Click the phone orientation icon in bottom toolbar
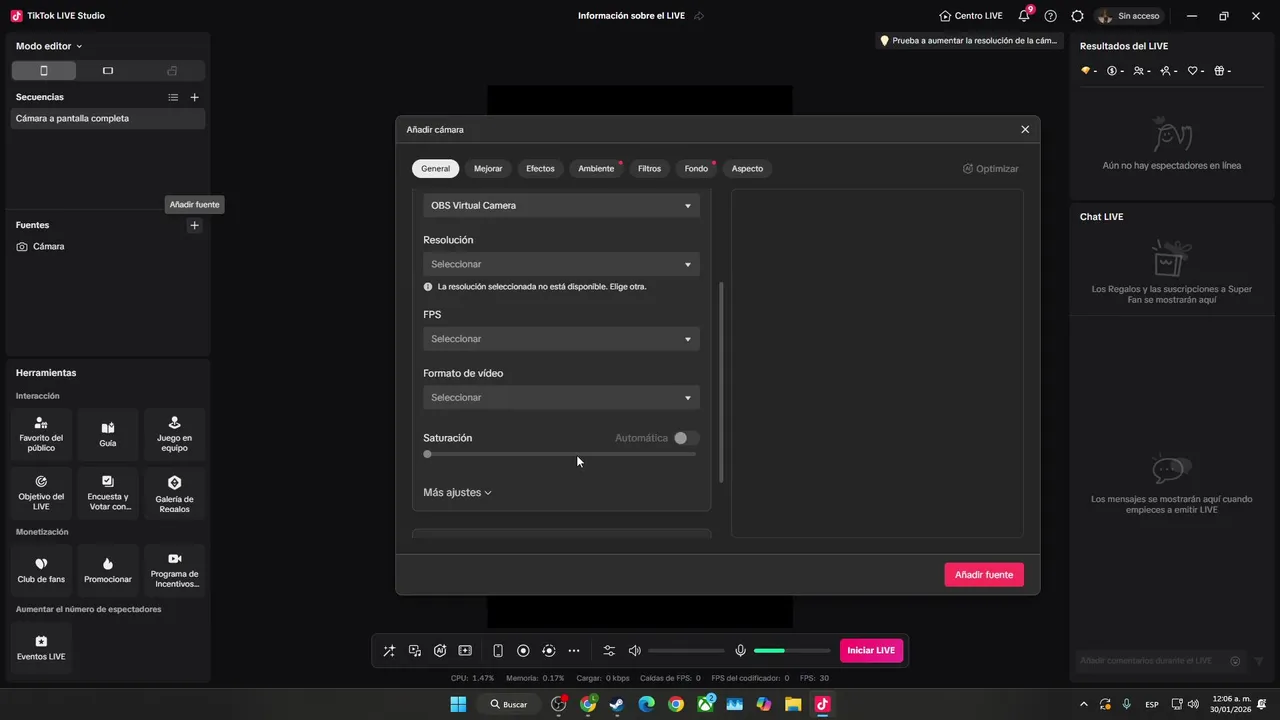The image size is (1280, 720). (x=498, y=651)
